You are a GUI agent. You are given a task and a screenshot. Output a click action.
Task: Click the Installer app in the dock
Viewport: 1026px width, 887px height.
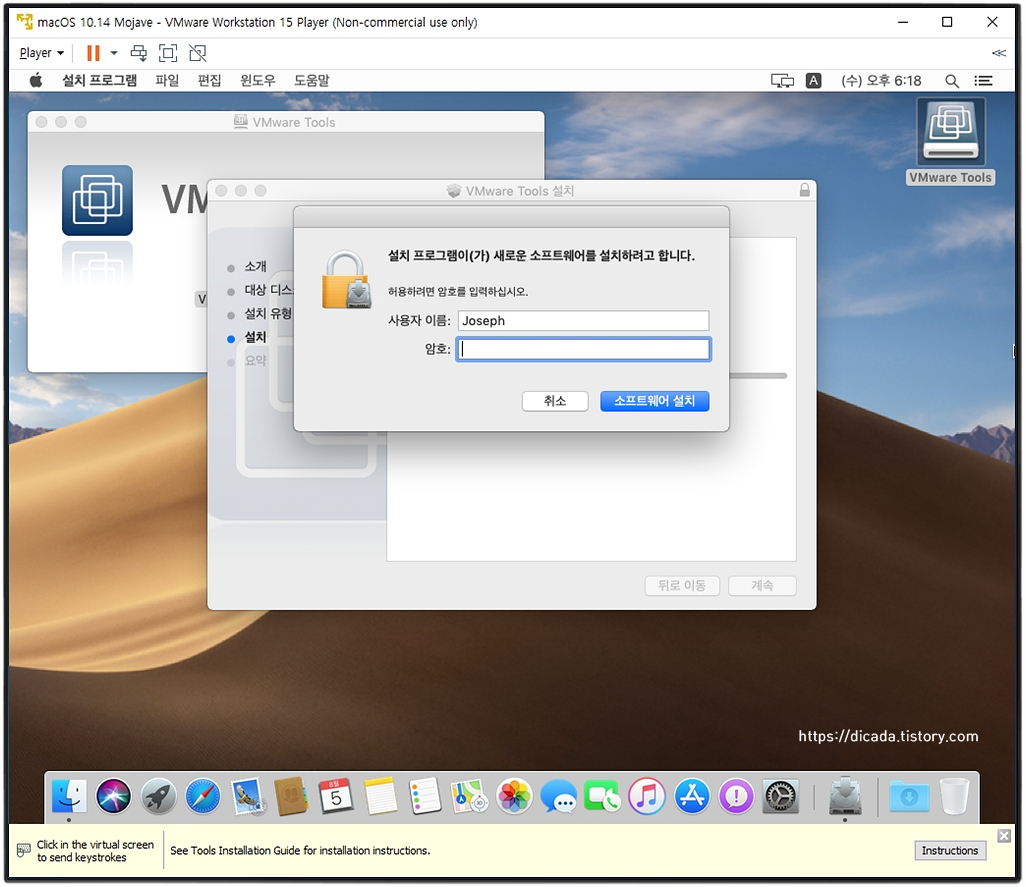tap(845, 796)
